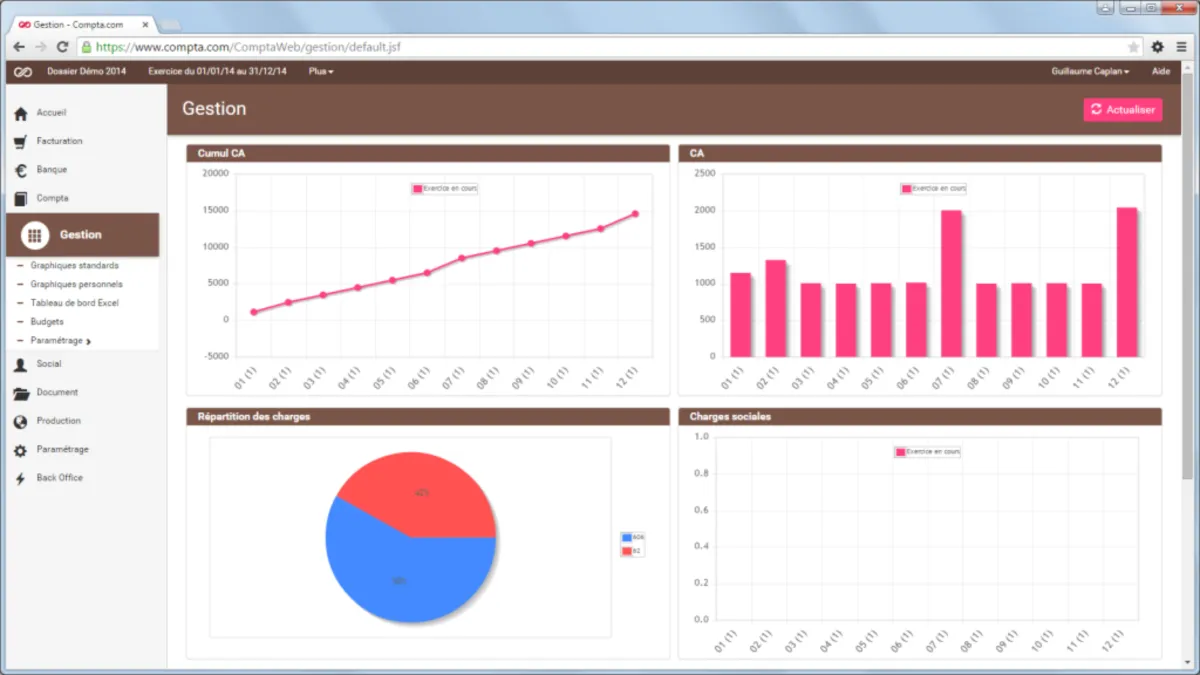
Task: Click the Back Office lightning icon
Action: pyautogui.click(x=20, y=479)
